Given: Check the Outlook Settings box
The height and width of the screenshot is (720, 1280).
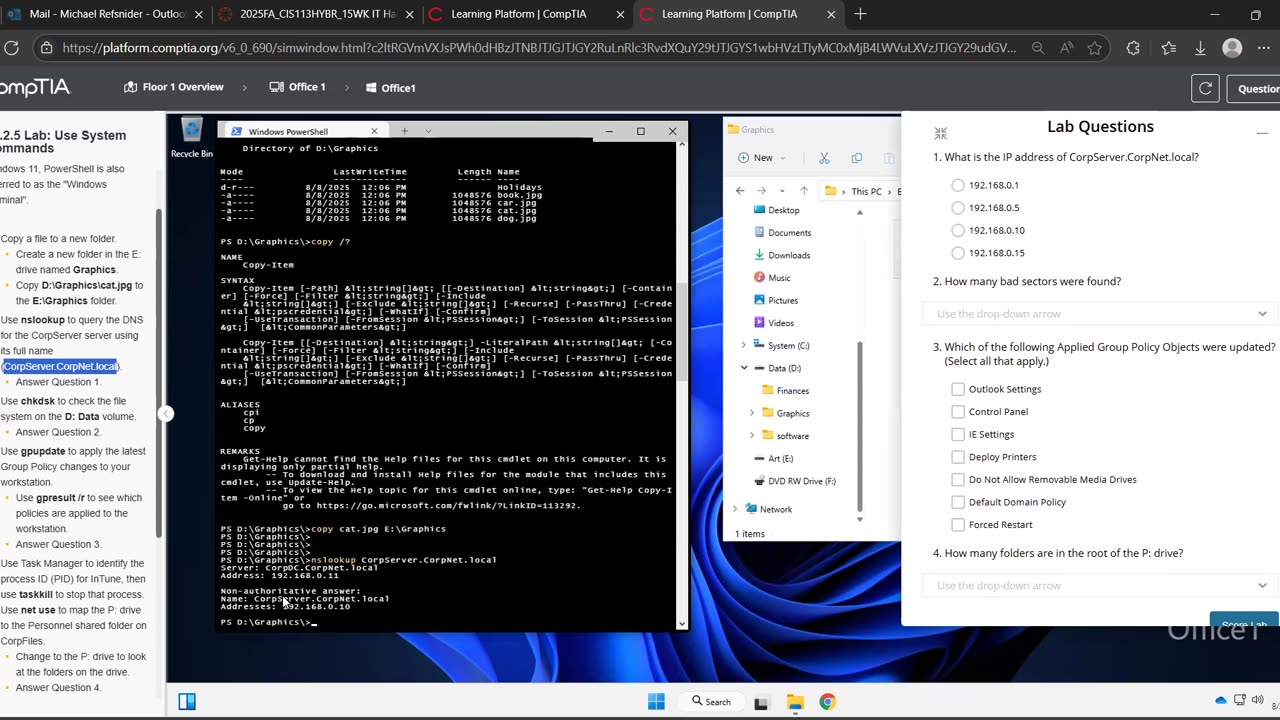Looking at the screenshot, I should coord(958,389).
